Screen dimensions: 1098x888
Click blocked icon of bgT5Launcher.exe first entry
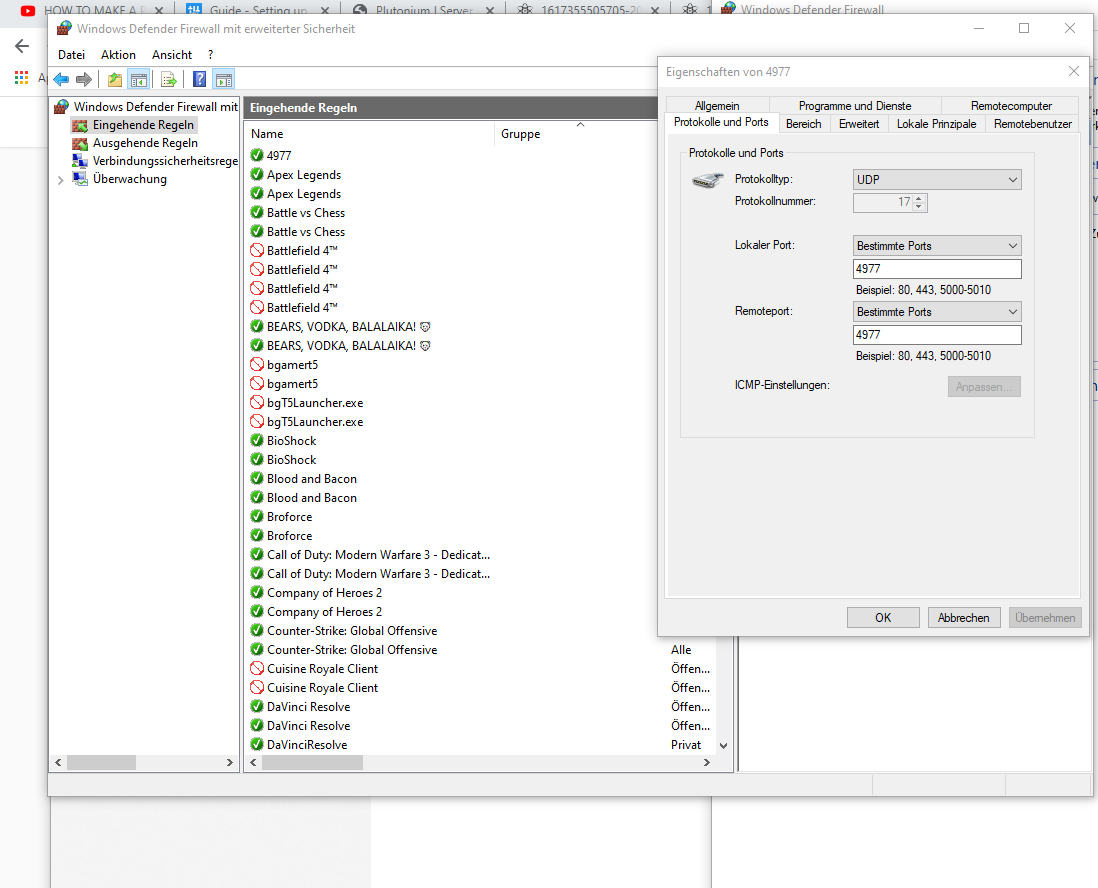pos(257,403)
